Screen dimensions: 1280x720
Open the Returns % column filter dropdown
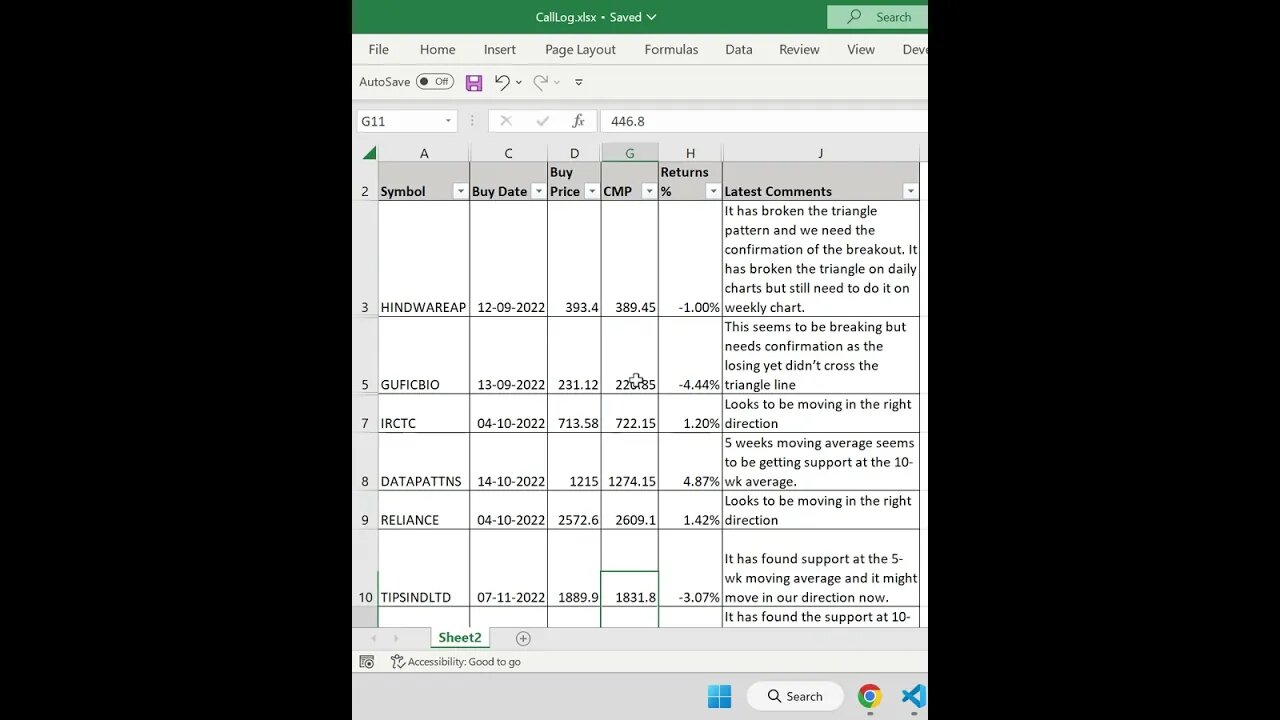pos(713,191)
